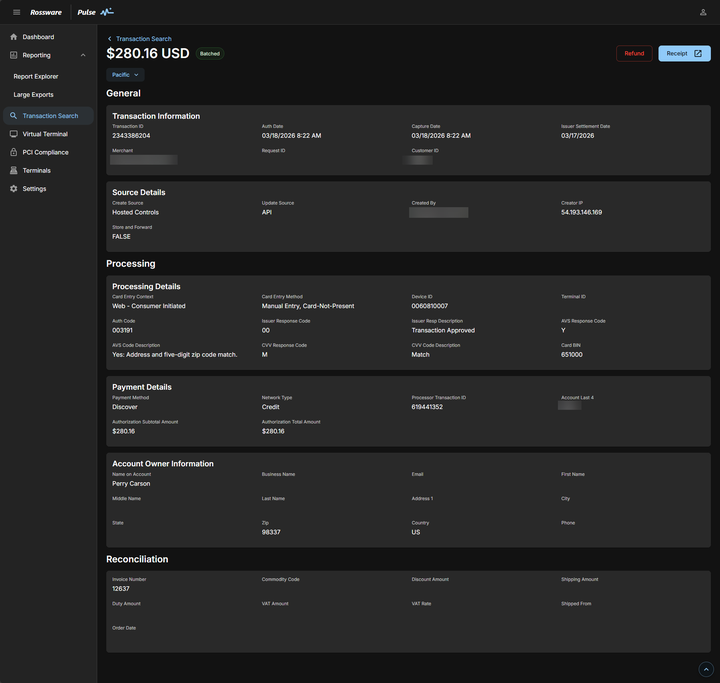
Task: Select Transaction Search in sidebar
Action: (50, 116)
